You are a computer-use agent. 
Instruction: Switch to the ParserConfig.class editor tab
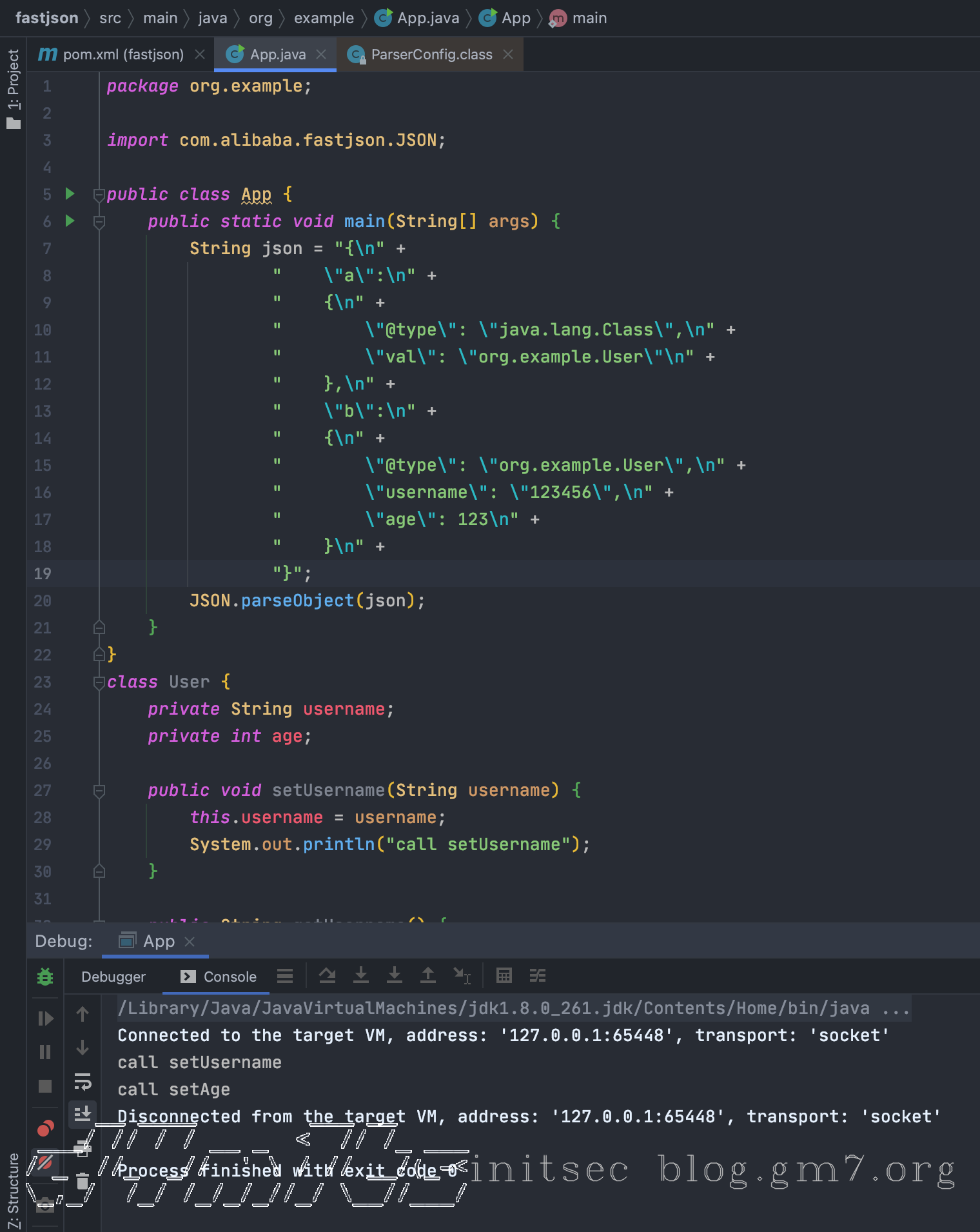tap(431, 55)
